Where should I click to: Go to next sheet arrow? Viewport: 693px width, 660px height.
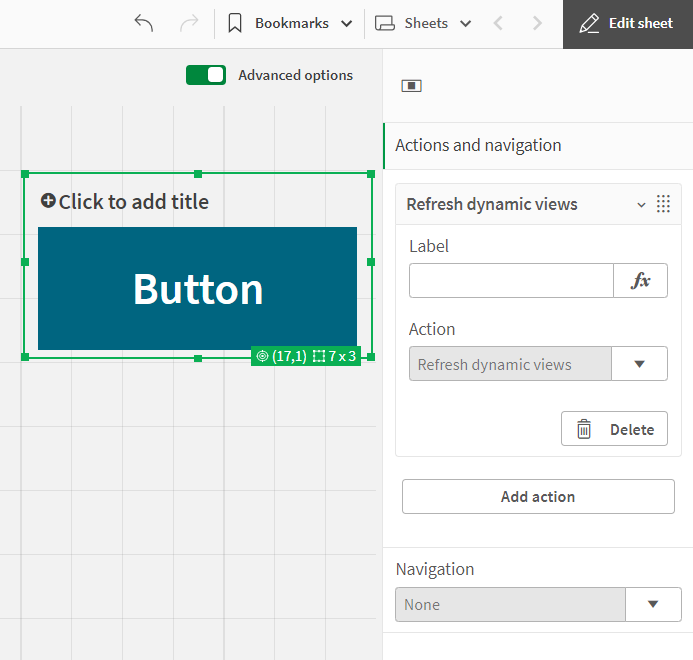[538, 23]
